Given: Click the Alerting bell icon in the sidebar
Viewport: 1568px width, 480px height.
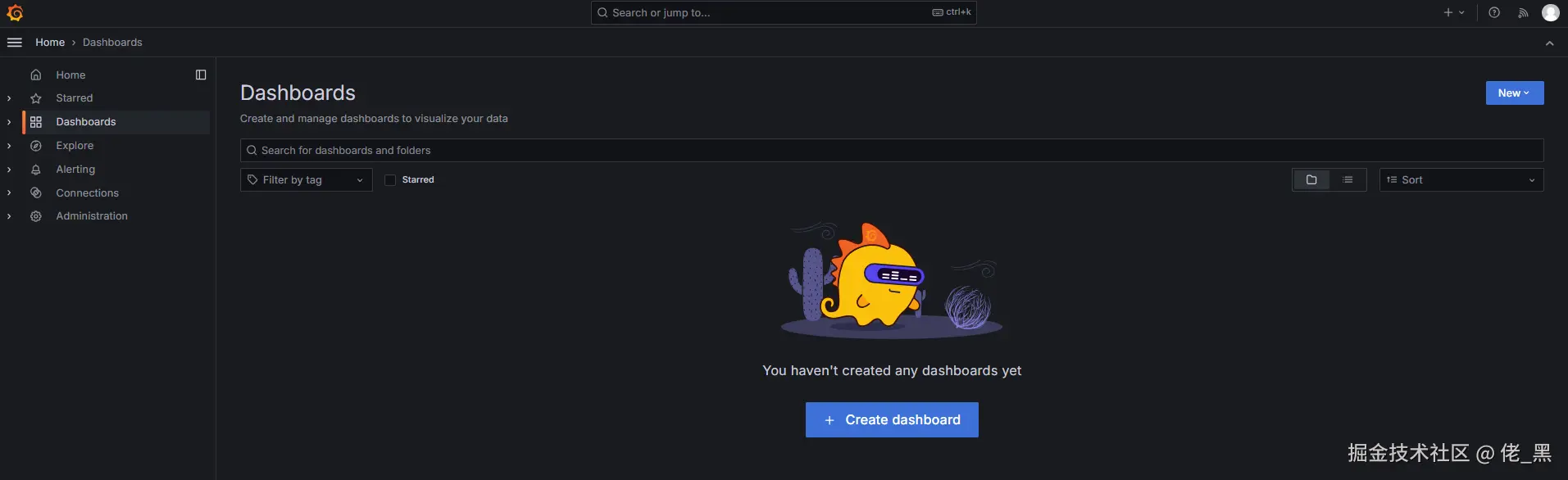Looking at the screenshot, I should click(36, 170).
